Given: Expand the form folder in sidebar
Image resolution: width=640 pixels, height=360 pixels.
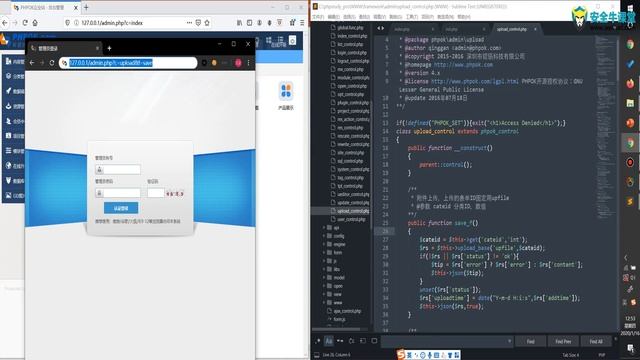Looking at the screenshot, I should tap(324, 252).
